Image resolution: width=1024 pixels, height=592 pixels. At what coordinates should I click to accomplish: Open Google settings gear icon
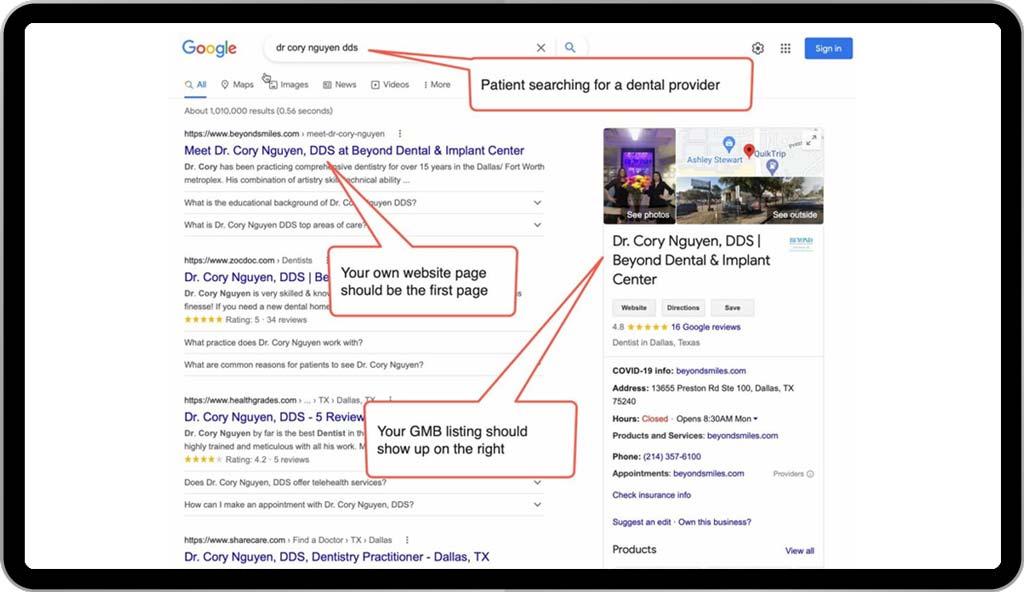click(758, 48)
